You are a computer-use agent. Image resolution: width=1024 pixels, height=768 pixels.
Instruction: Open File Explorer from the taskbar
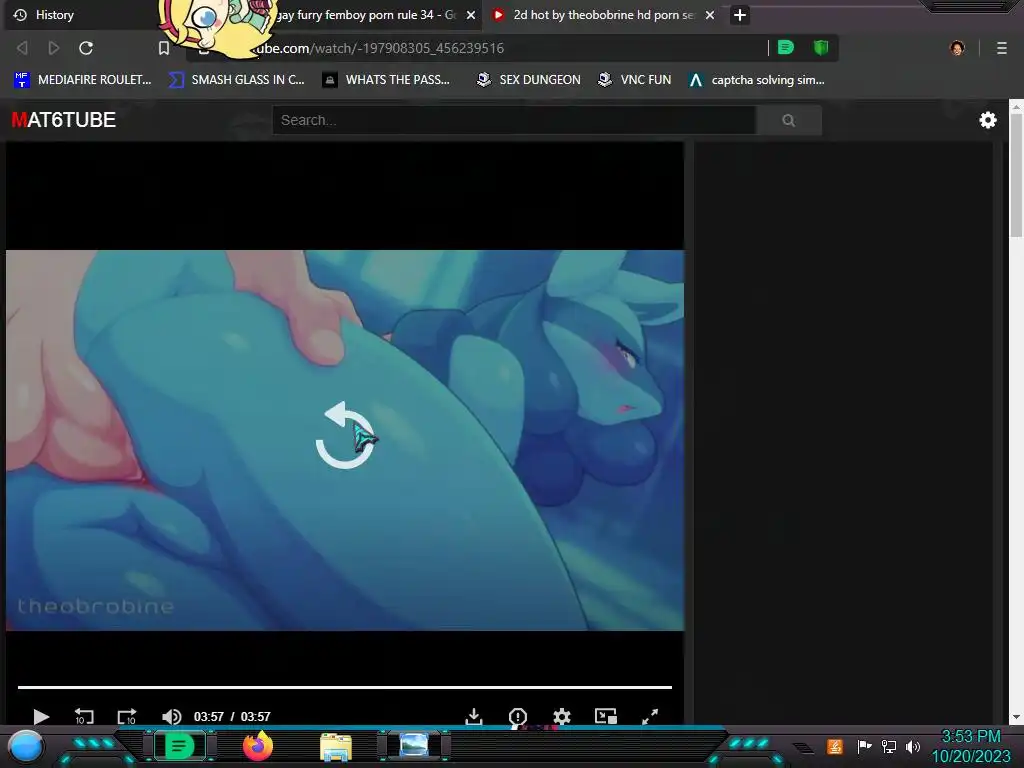336,746
